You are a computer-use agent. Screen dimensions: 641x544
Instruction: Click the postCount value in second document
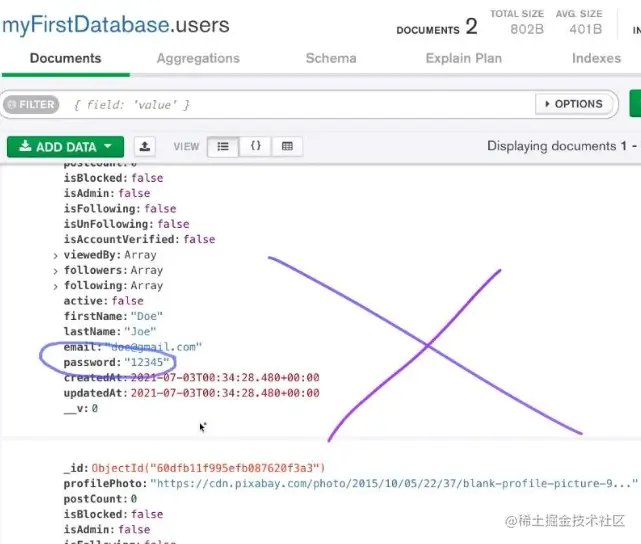[x=134, y=499]
